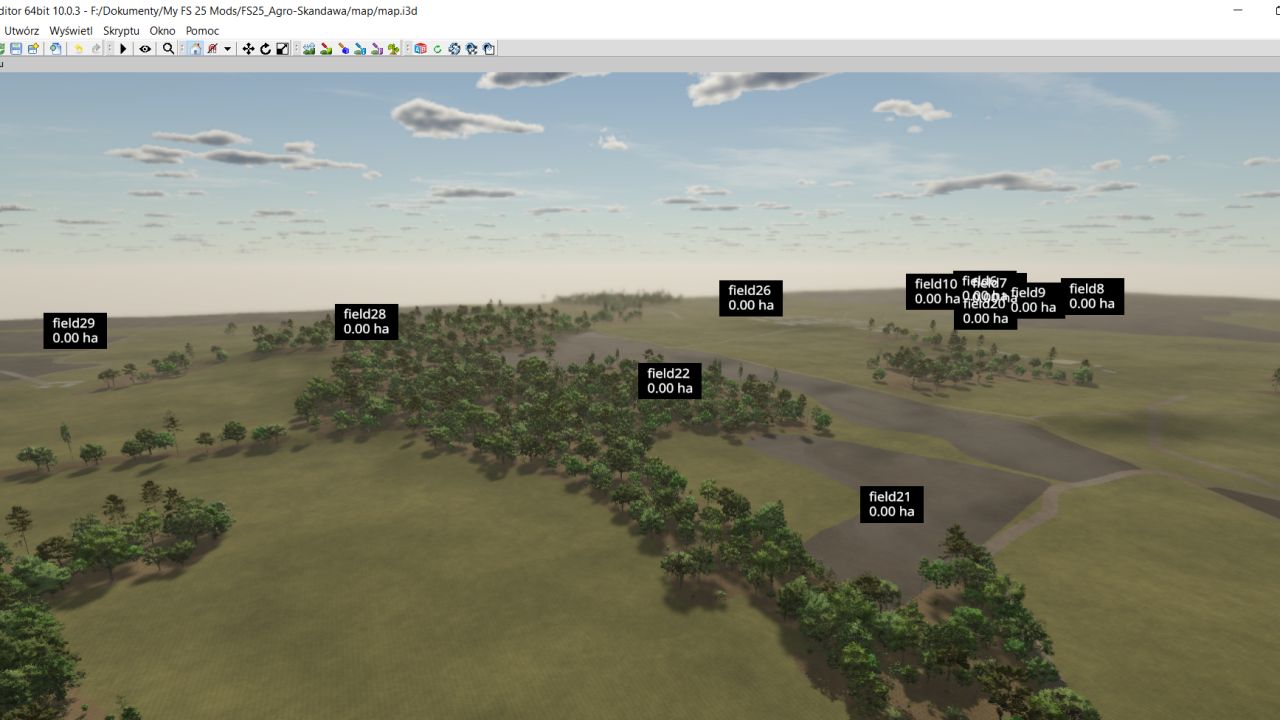Minimize the editor window

pos(1240,10)
